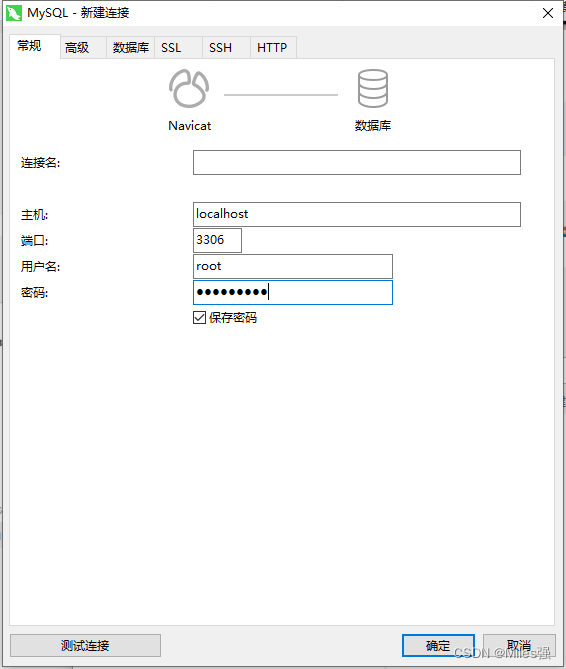Screen dimensions: 566x669
Task: Click the 数据库 caption under cylinder icon
Action: (x=373, y=126)
